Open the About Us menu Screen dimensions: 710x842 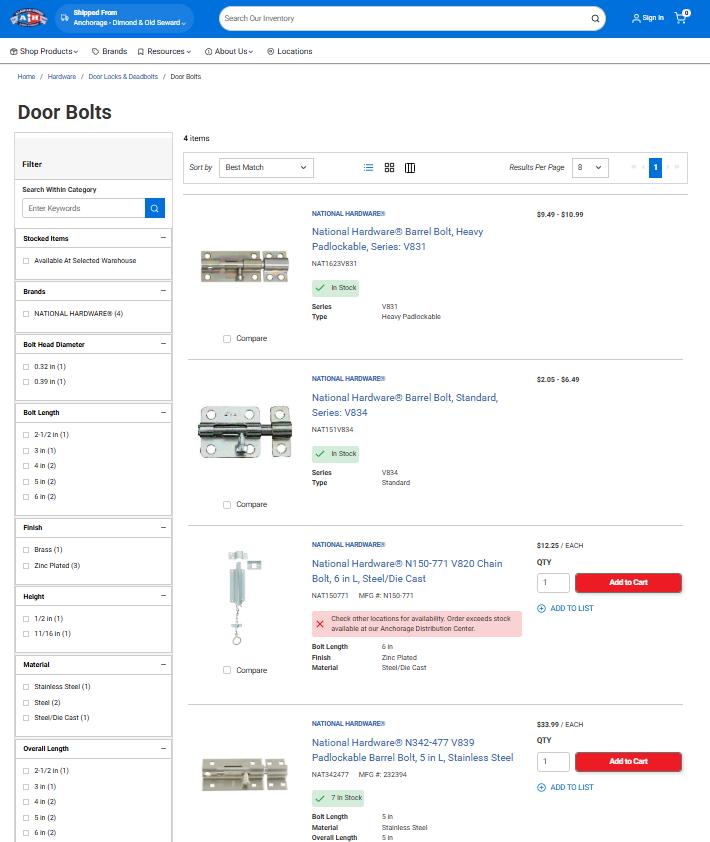[229, 52]
